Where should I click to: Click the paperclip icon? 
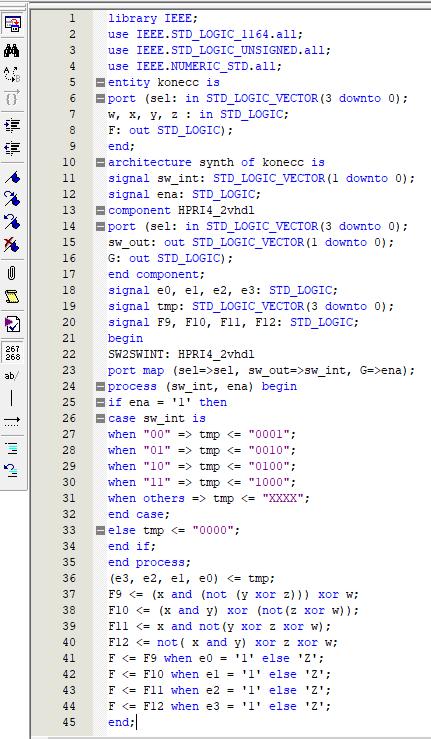[x=12, y=273]
